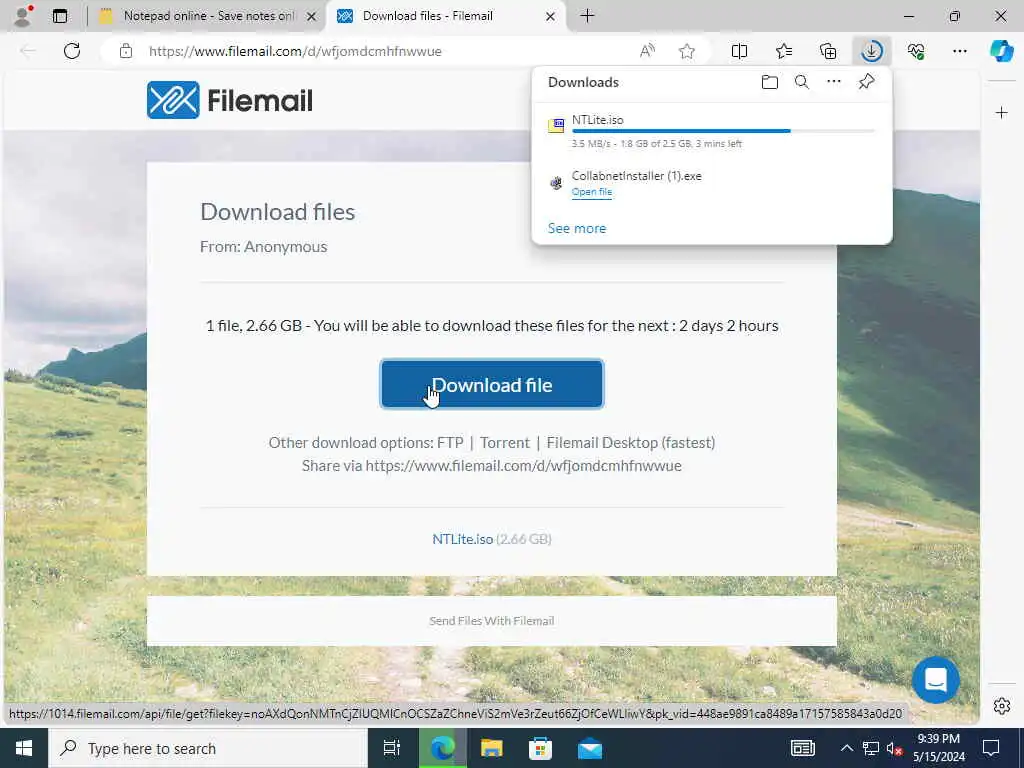The height and width of the screenshot is (768, 1024).
Task: Open the tab actions menu icon
Action: (x=59, y=16)
